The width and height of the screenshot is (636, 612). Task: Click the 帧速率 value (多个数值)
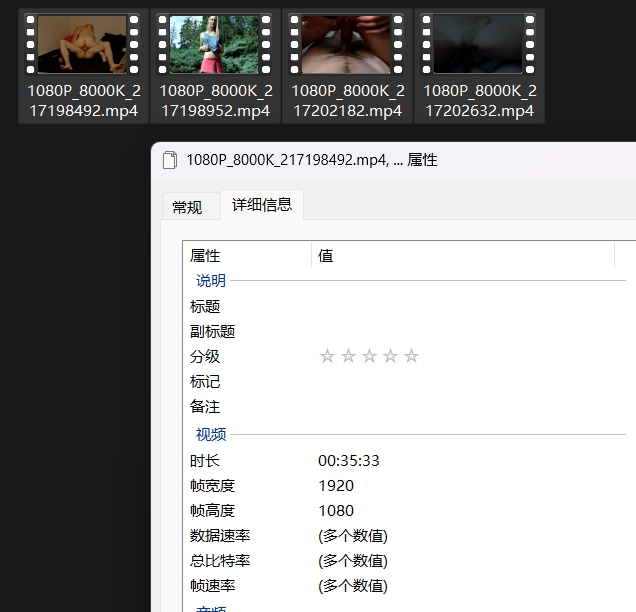click(x=353, y=586)
